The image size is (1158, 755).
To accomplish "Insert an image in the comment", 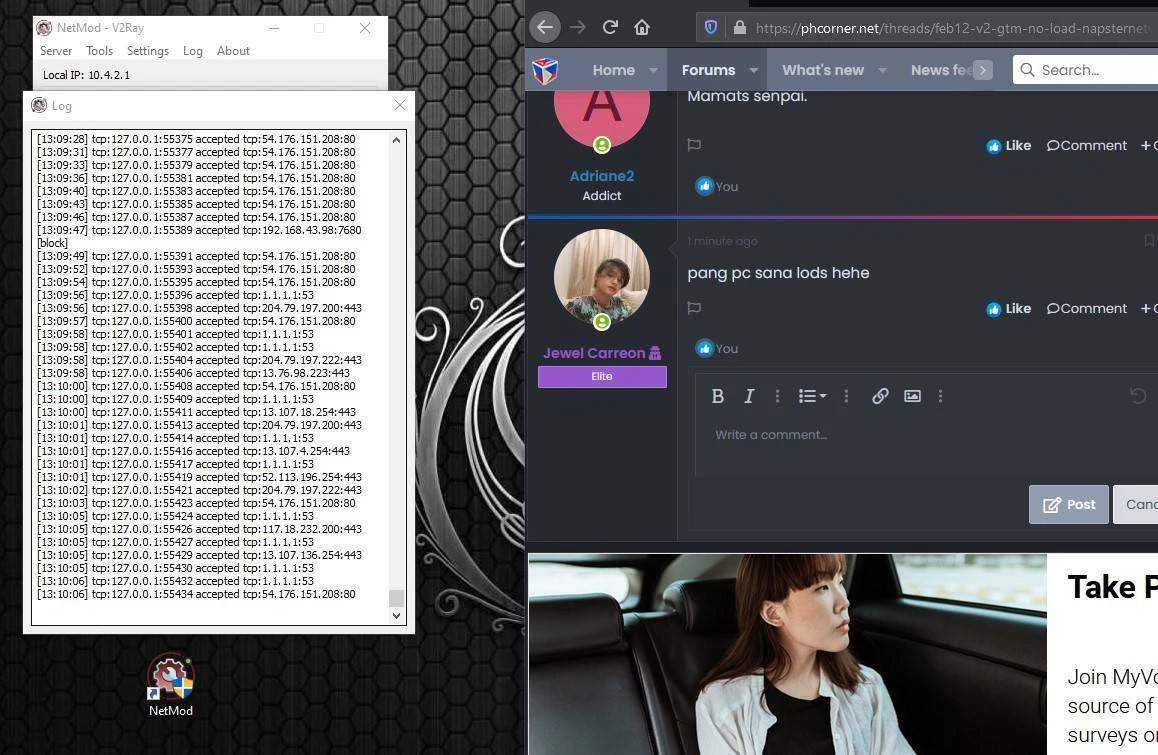I will point(912,396).
